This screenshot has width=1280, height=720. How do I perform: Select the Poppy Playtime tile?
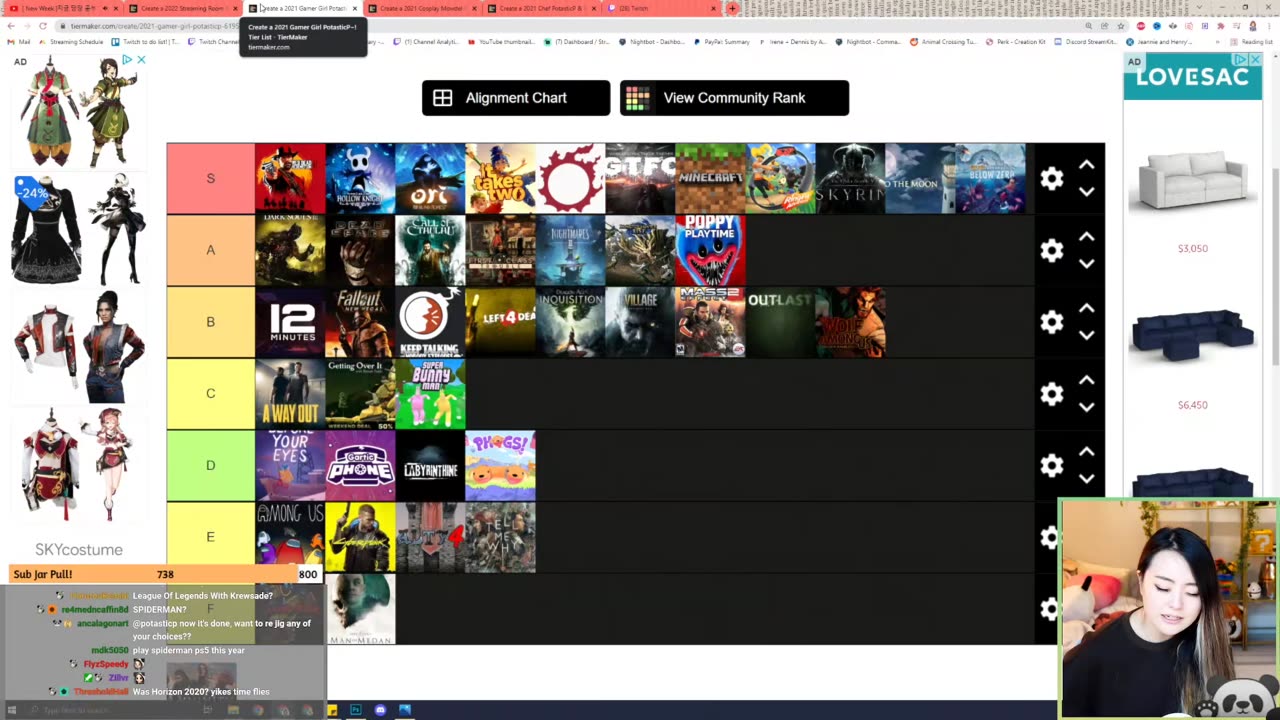pos(710,250)
